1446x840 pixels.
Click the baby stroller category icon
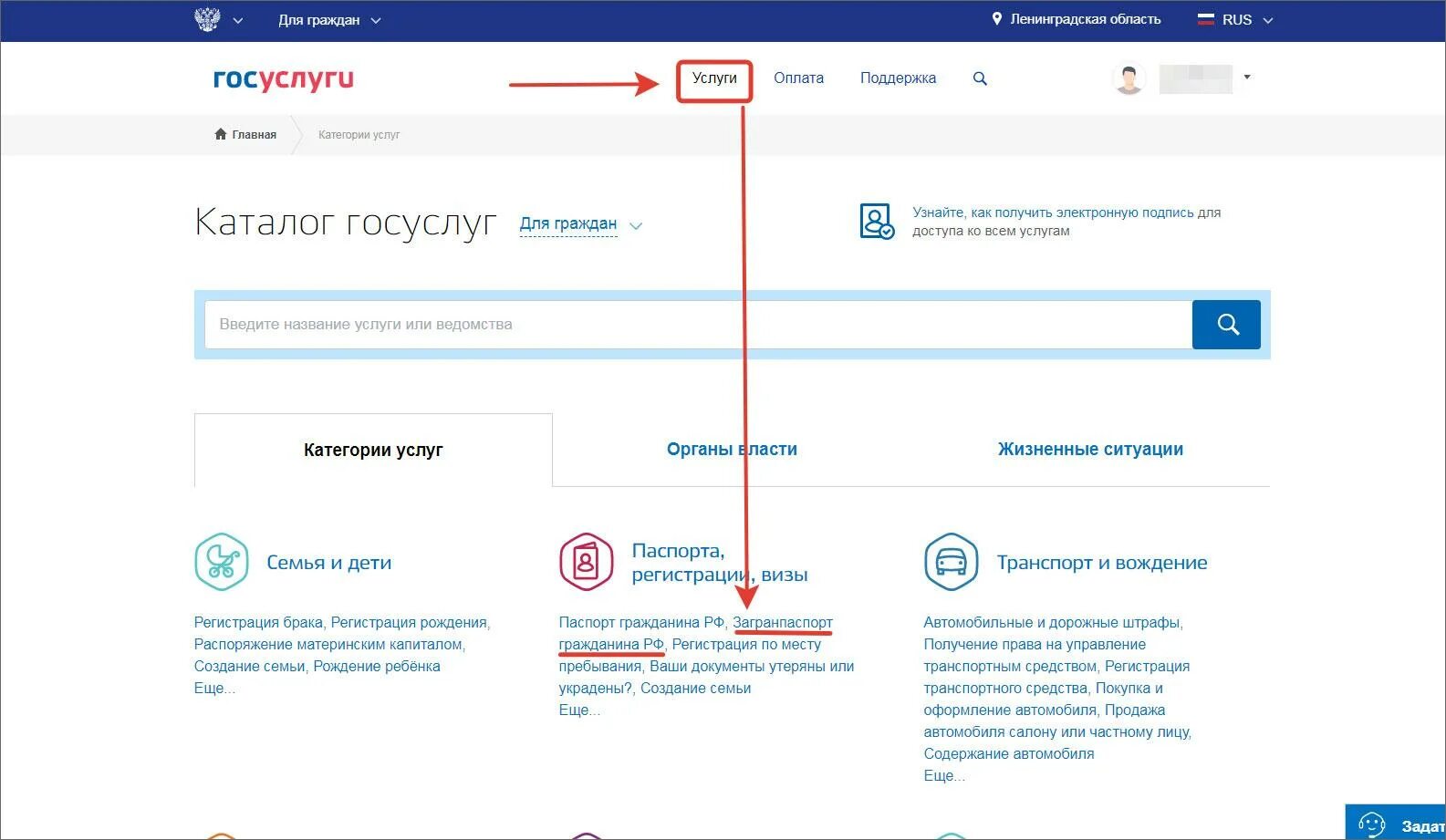click(x=222, y=562)
